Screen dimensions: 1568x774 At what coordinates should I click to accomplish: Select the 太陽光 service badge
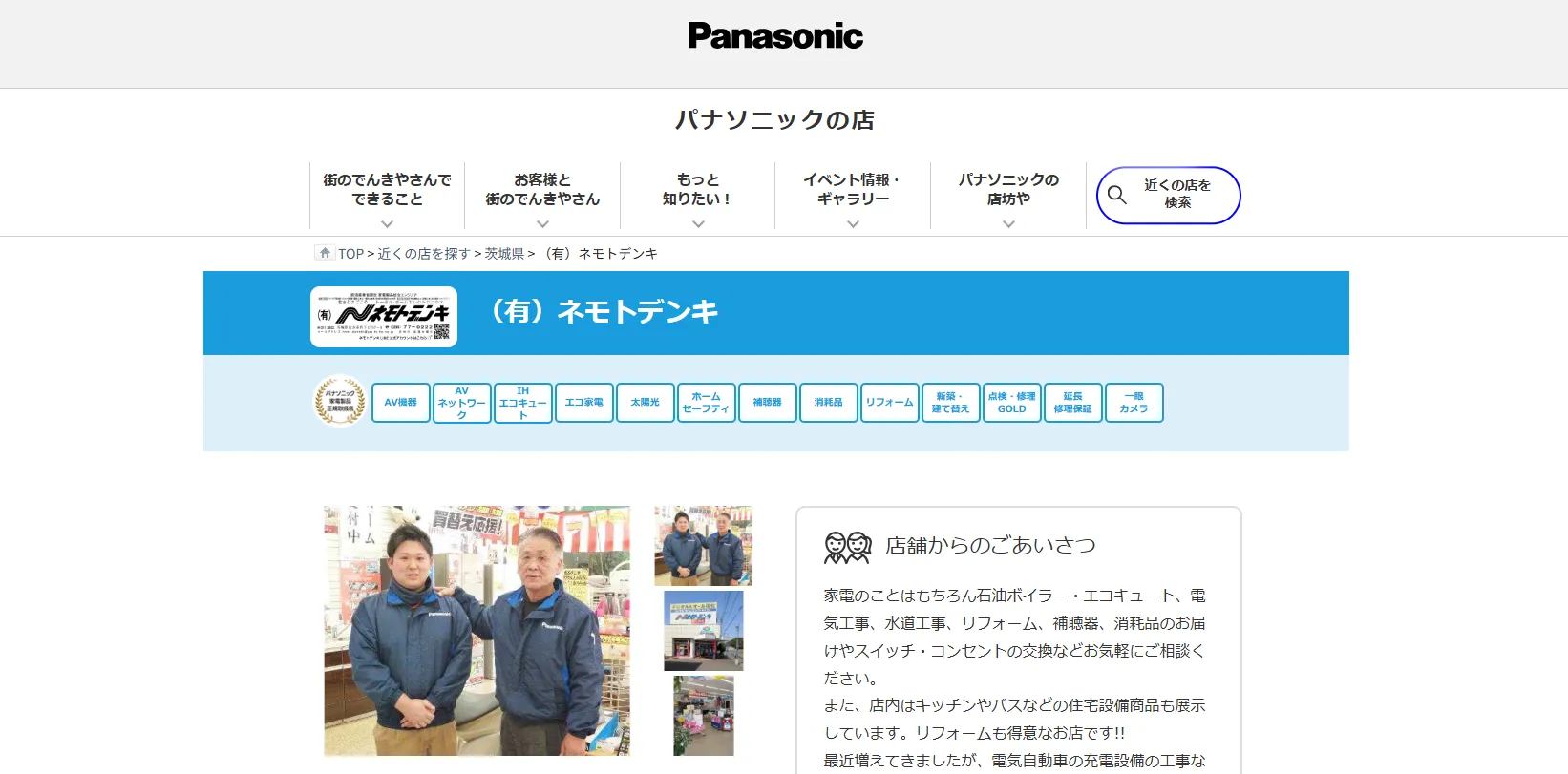tap(646, 403)
